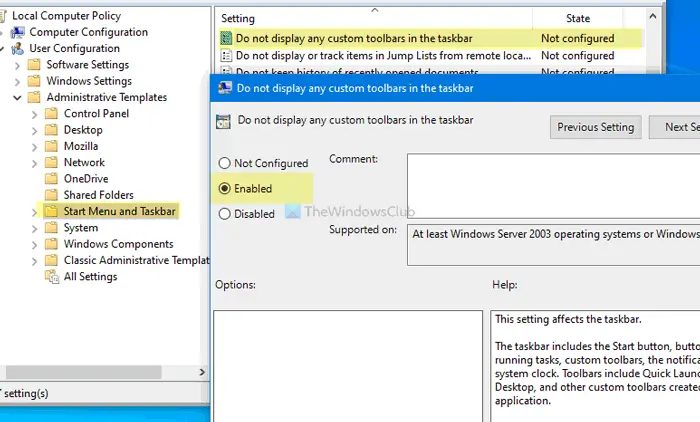
Task: Expand the Mozilla node
Action: (x=34, y=147)
